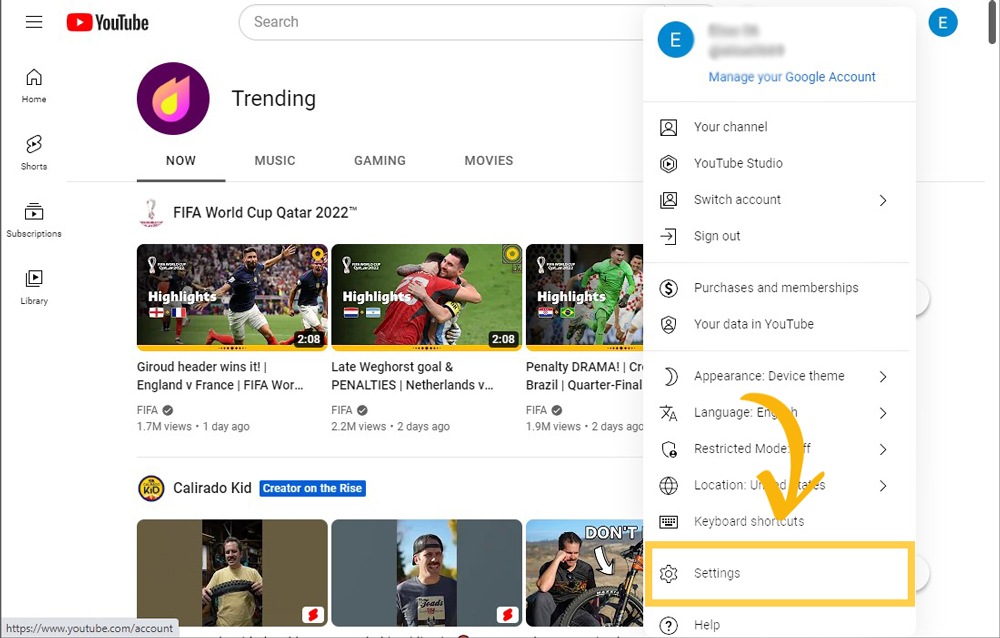The width and height of the screenshot is (1000, 638).
Task: Click the YouTube logo
Action: coord(108,23)
